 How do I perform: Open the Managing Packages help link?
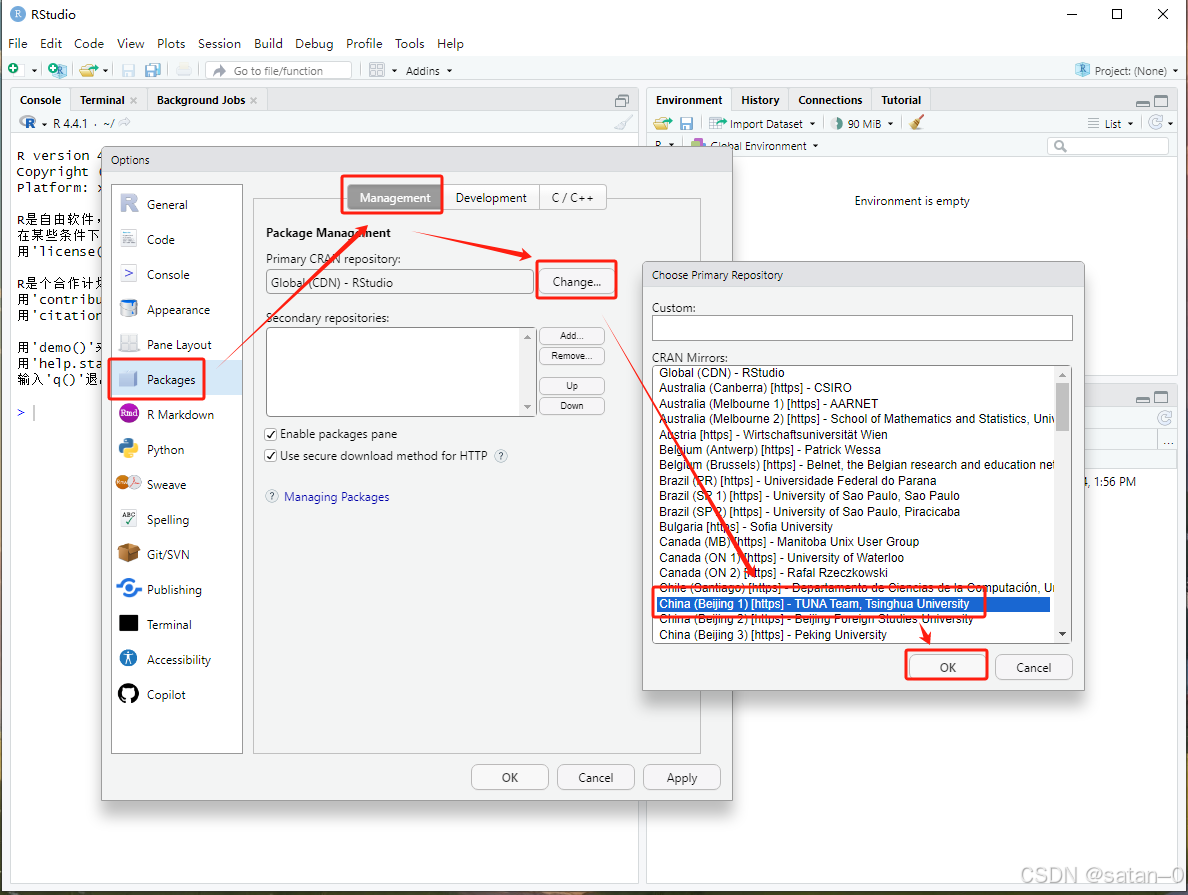point(336,497)
